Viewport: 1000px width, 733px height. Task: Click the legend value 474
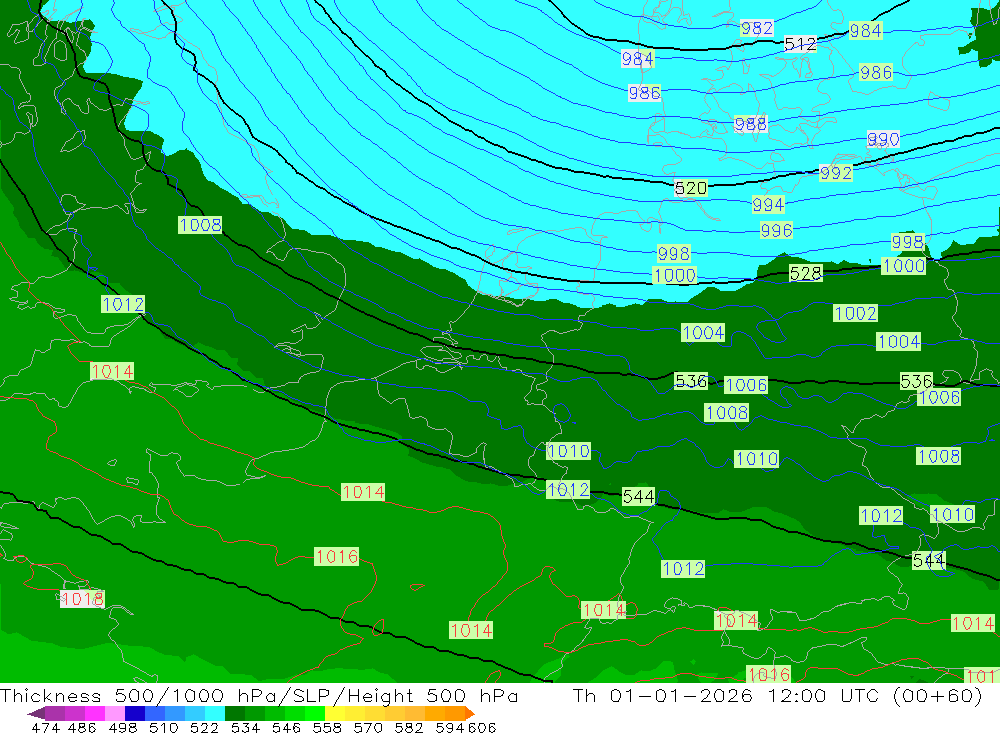click(46, 728)
